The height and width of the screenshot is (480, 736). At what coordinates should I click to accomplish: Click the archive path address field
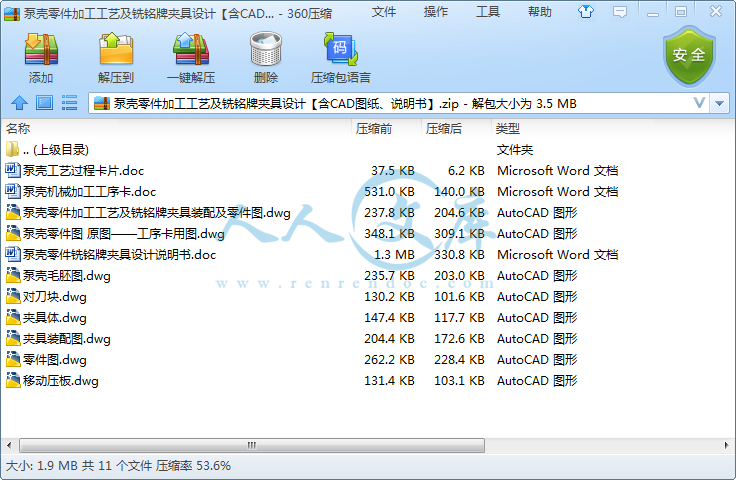coord(399,103)
